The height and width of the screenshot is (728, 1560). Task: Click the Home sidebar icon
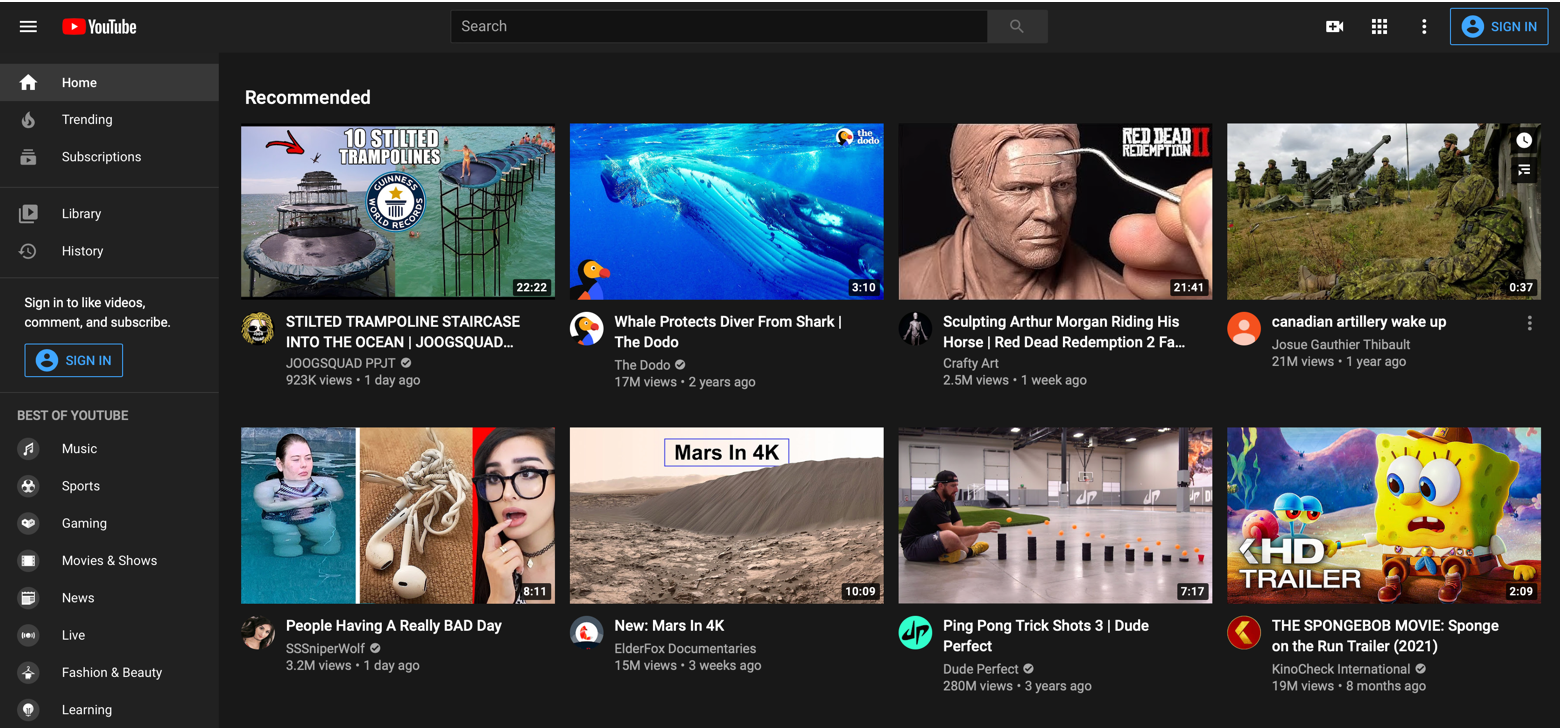tap(28, 83)
